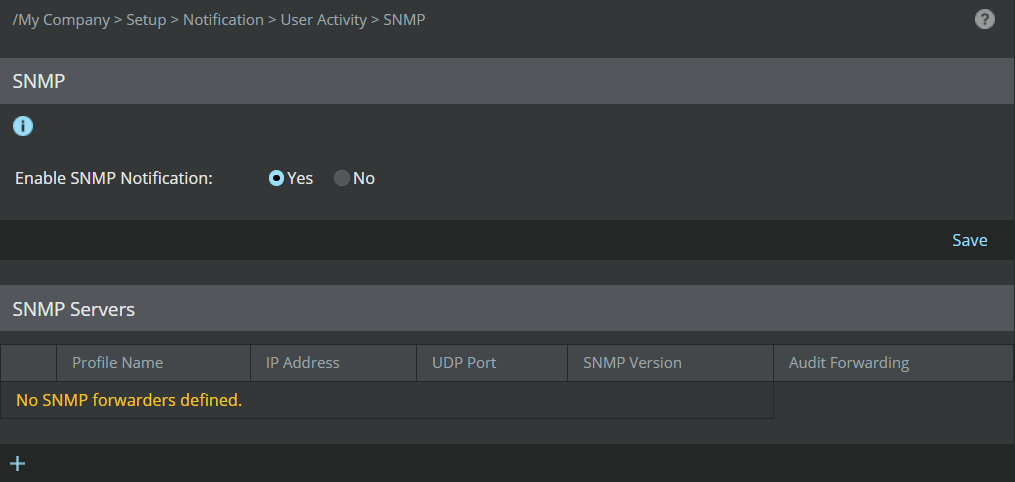The image size is (1015, 482).
Task: Open the help question mark icon
Action: tap(985, 19)
